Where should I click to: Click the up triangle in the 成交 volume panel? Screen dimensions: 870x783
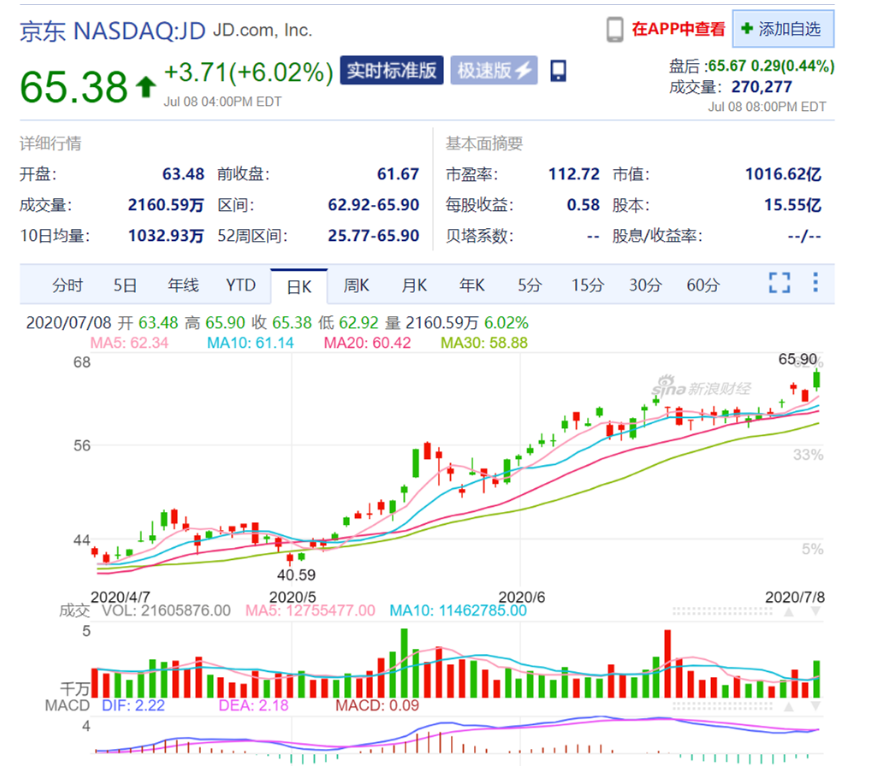coord(788,612)
